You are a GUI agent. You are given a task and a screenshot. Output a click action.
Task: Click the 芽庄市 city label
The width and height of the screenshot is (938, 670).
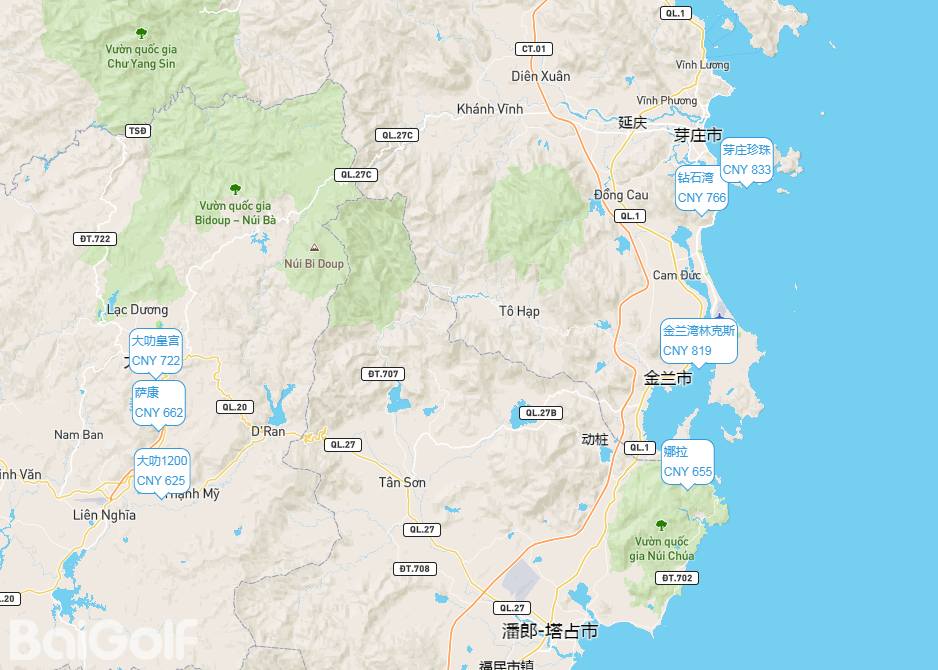tap(698, 135)
